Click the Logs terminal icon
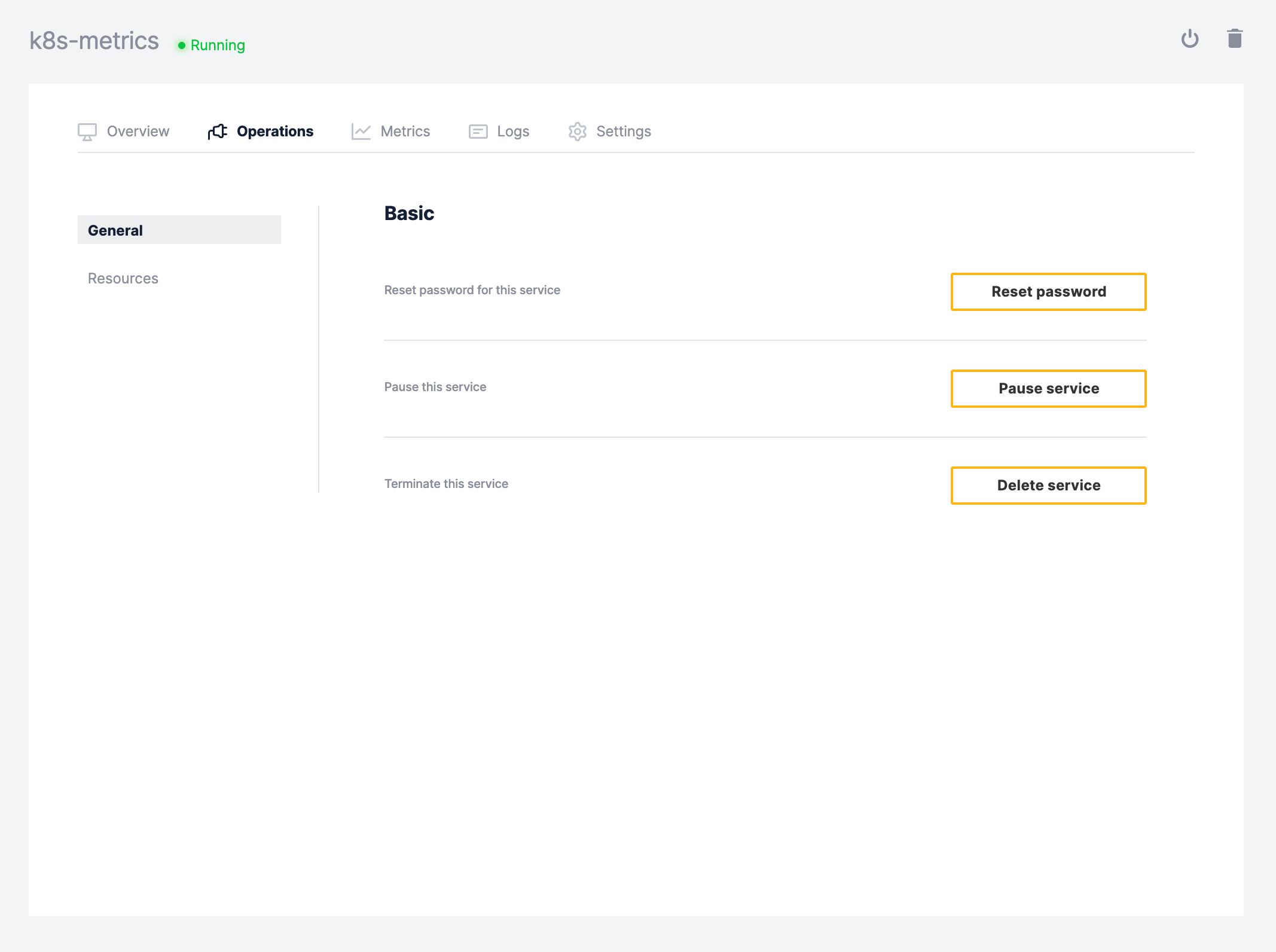1276x952 pixels. click(479, 131)
